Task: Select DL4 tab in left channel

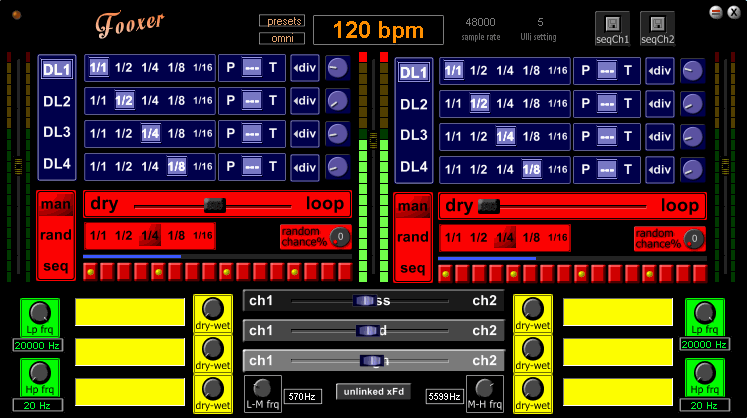Action: coord(57,164)
